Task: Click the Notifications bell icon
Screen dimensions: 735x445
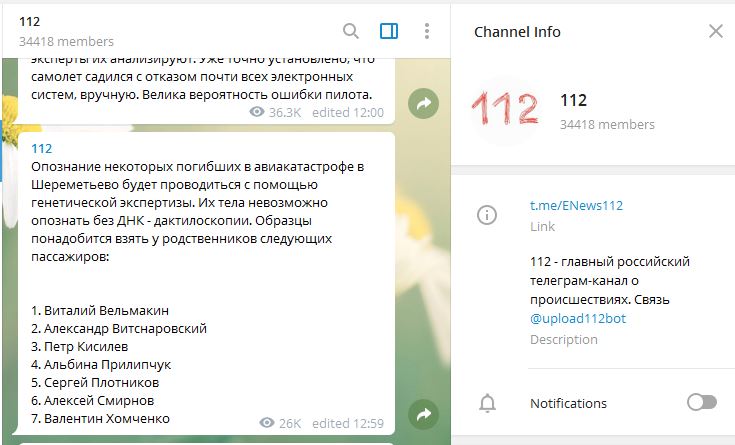Action: click(488, 403)
